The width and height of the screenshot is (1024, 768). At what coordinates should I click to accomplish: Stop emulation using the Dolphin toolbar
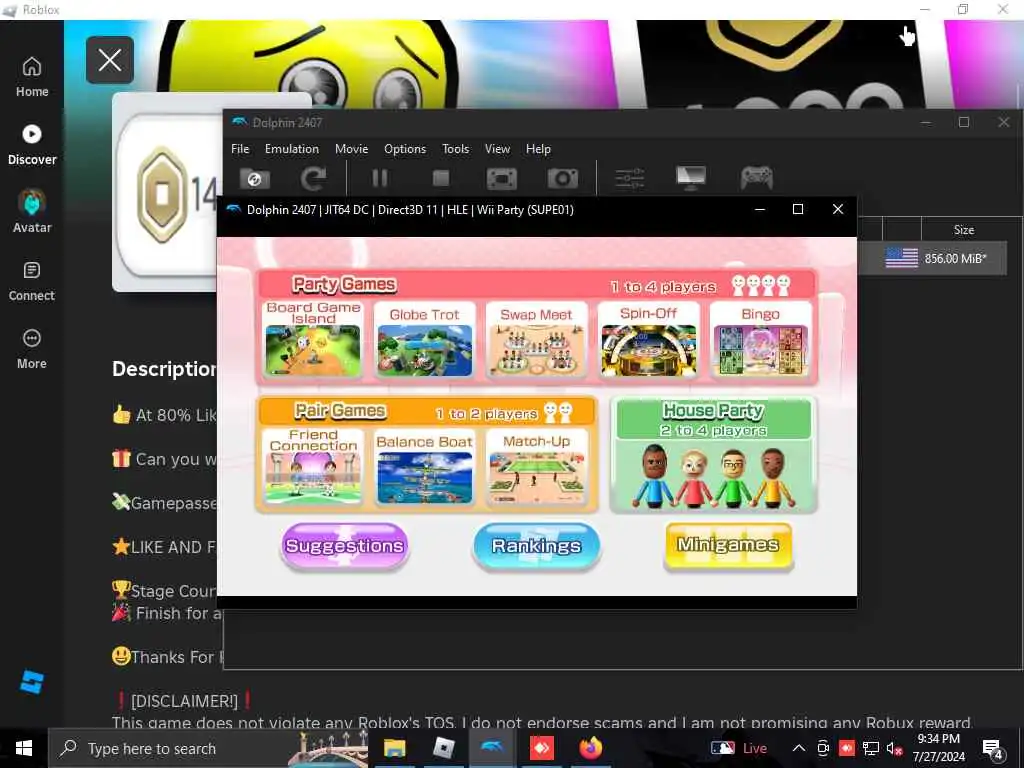pyautogui.click(x=441, y=178)
